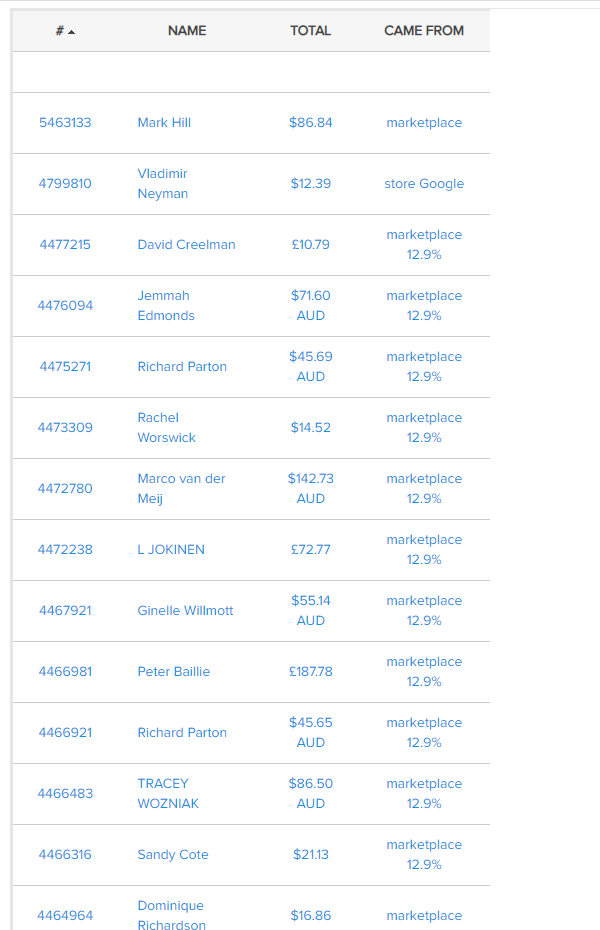Click the NAME column header
This screenshot has height=930, width=600.
187,31
